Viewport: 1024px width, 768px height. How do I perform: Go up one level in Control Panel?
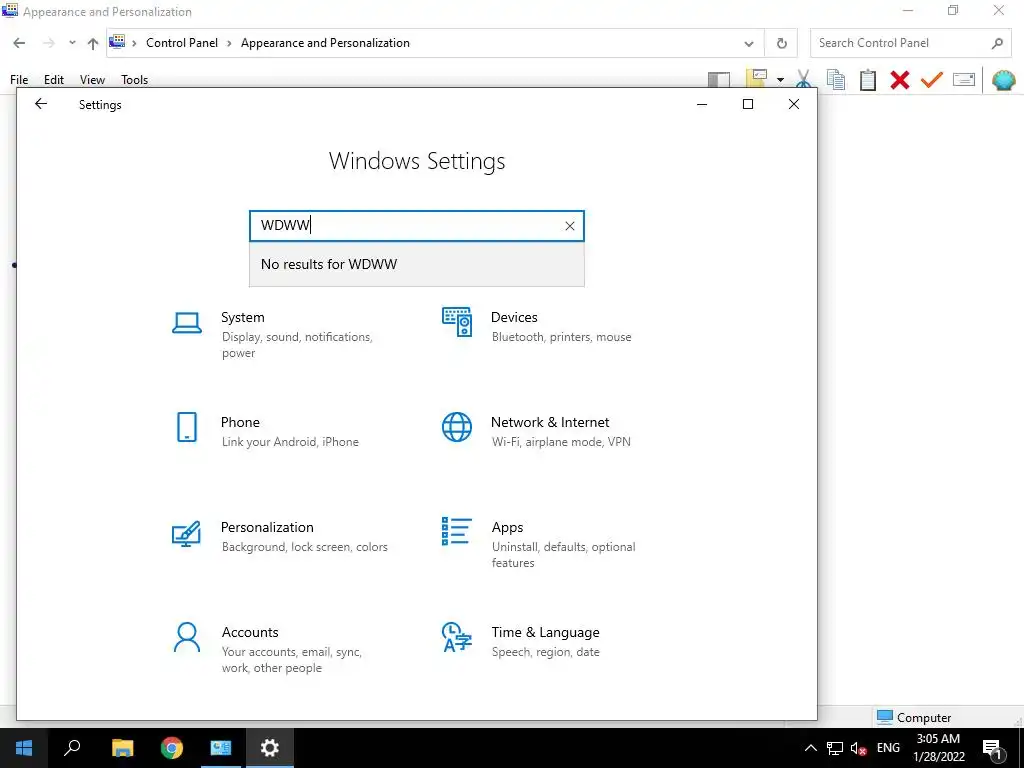pyautogui.click(x=93, y=43)
